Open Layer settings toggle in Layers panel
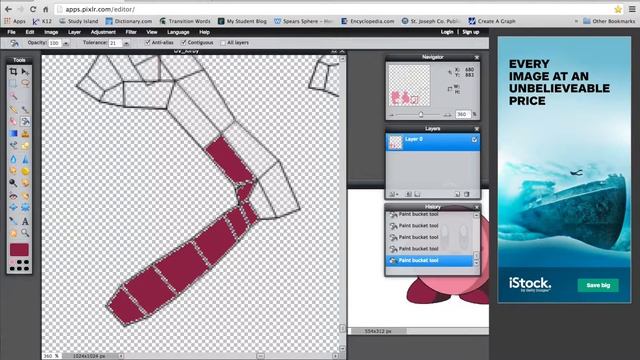 (393, 194)
